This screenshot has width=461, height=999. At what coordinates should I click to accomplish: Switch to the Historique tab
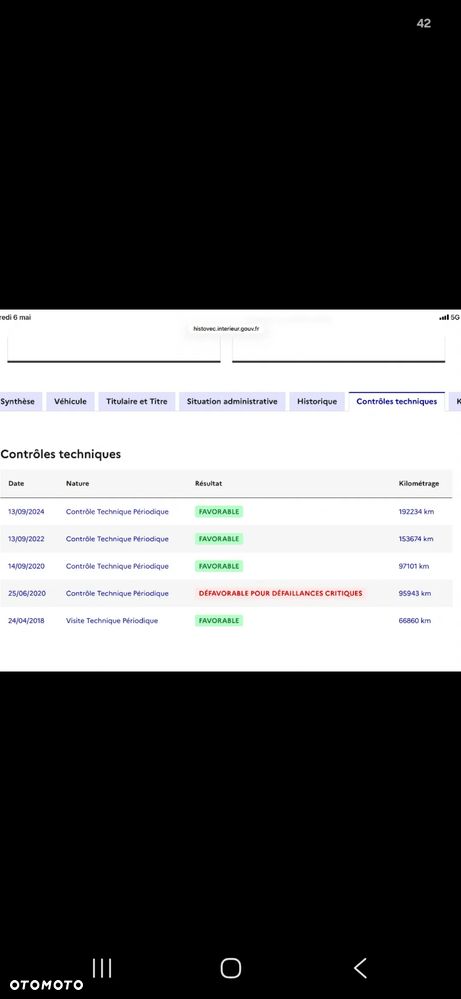pos(317,402)
